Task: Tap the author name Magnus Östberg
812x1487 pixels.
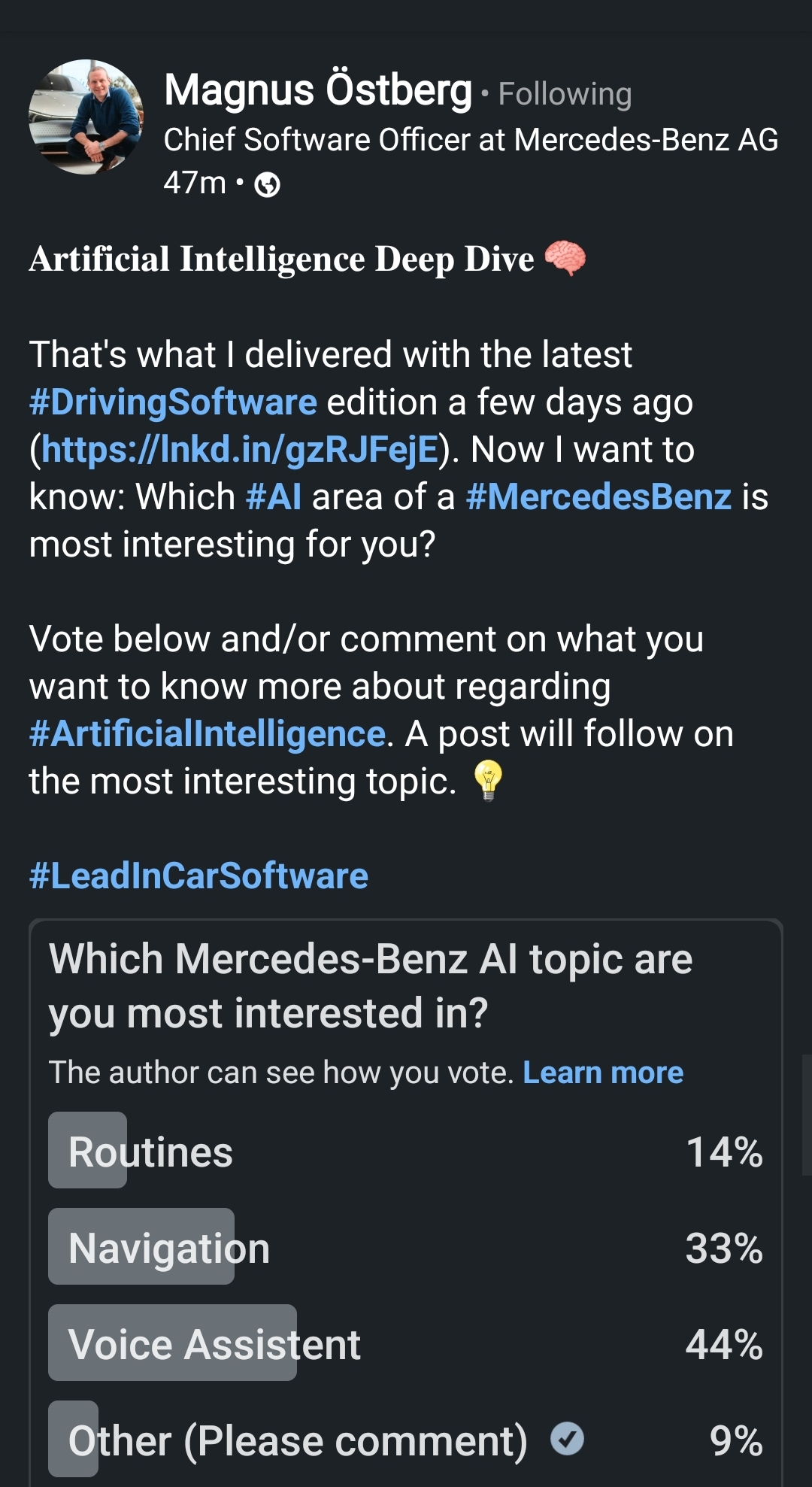Action: point(318,90)
